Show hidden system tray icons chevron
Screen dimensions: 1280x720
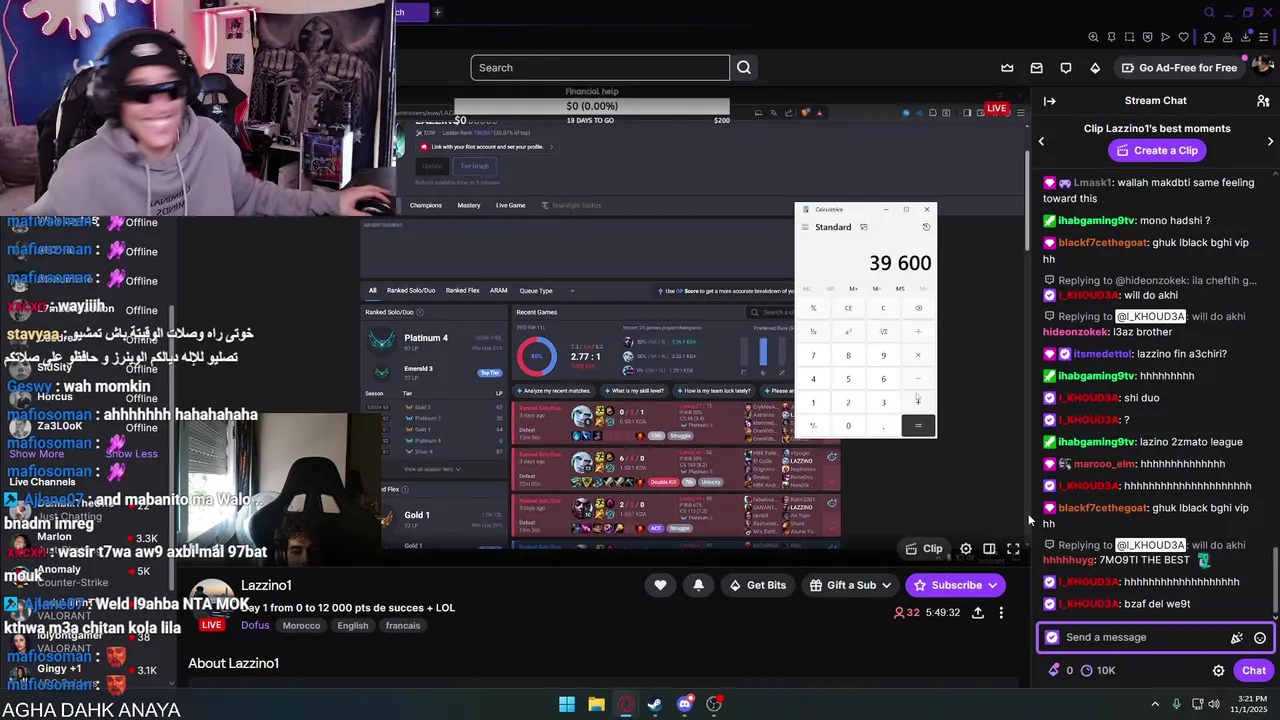pos(1155,704)
